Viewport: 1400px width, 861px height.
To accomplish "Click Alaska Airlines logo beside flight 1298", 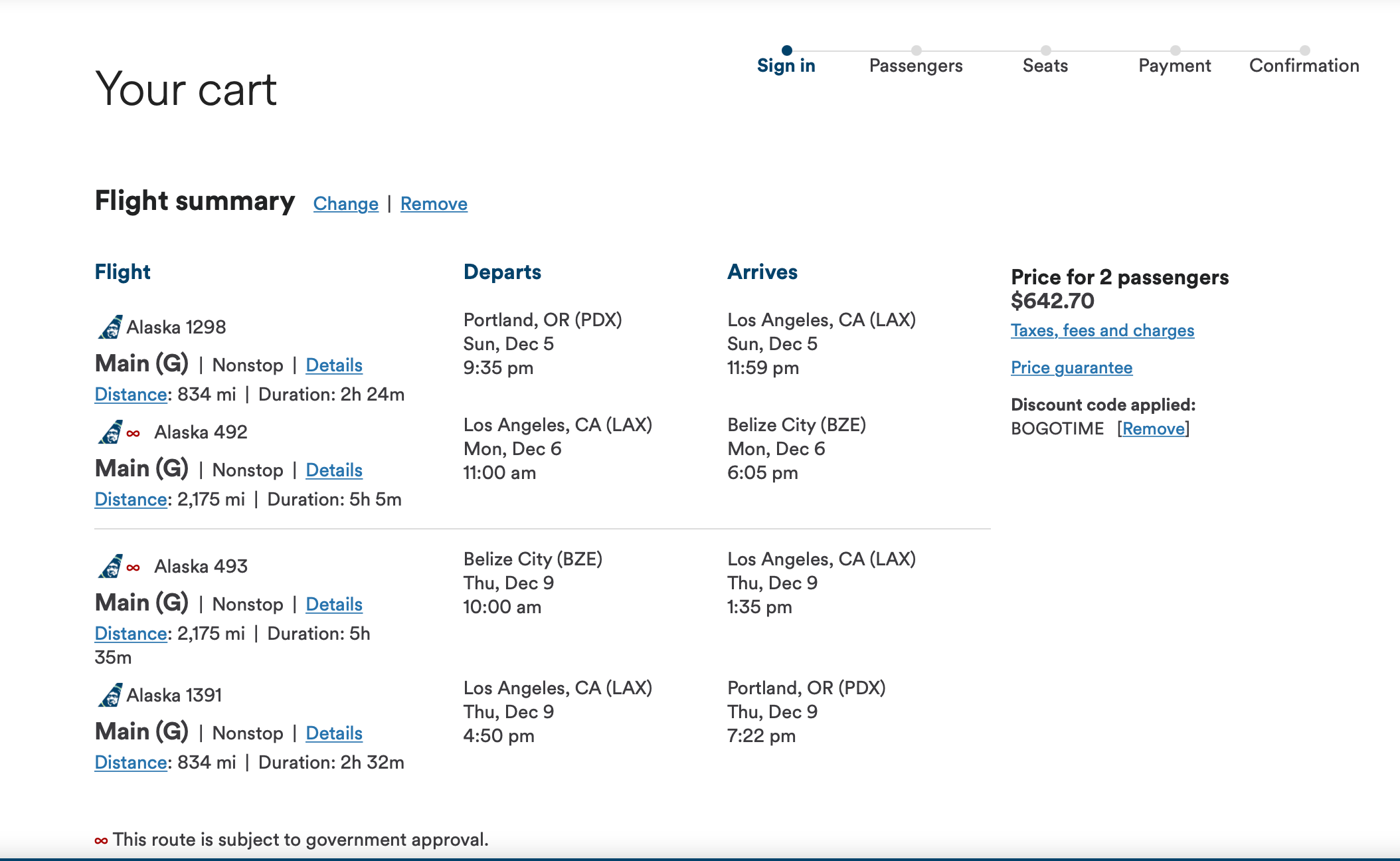I will (x=110, y=327).
